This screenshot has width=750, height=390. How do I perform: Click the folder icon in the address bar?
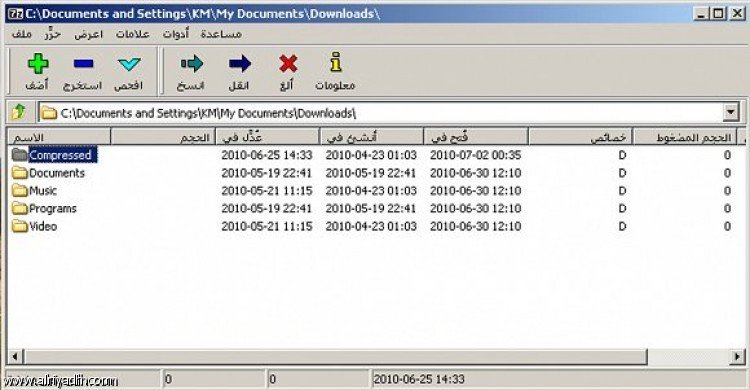click(x=49, y=113)
